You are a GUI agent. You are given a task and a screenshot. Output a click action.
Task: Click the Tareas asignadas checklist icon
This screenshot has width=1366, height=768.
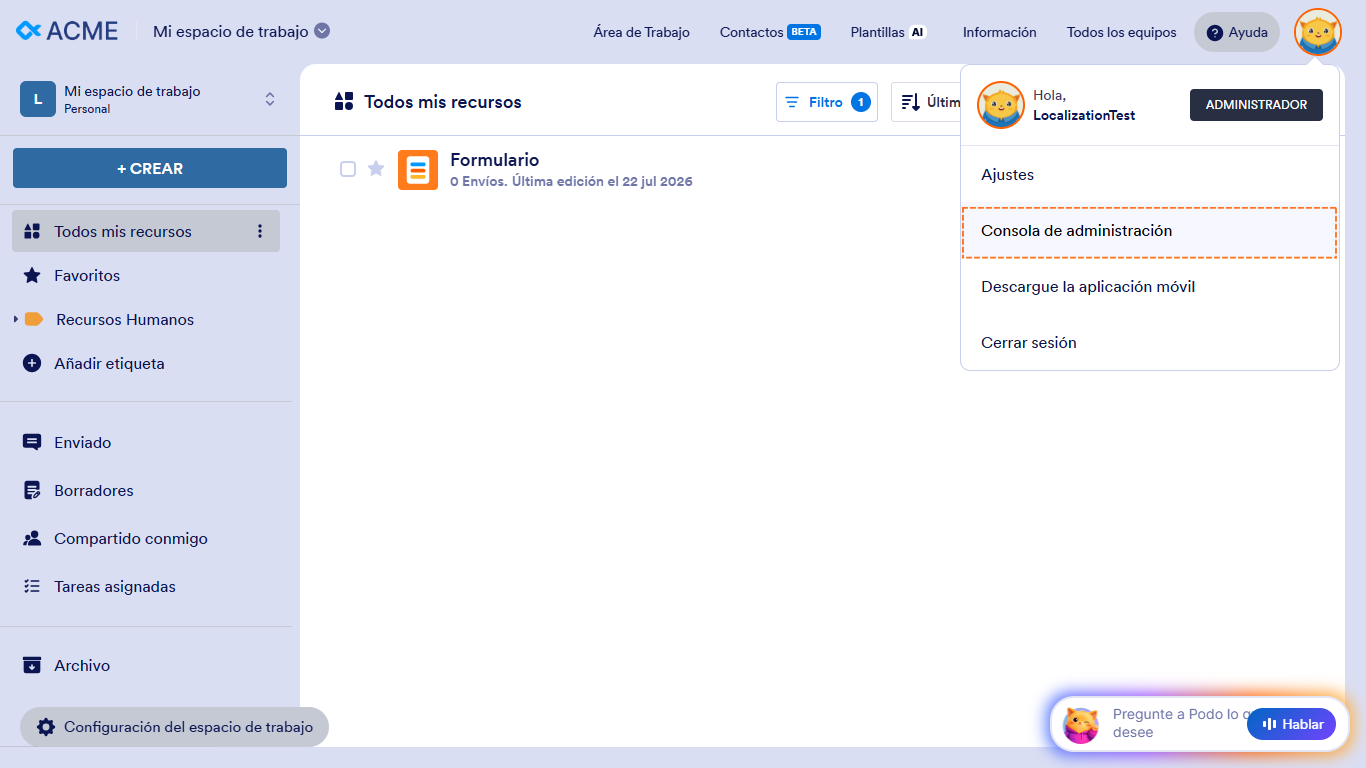pos(32,586)
